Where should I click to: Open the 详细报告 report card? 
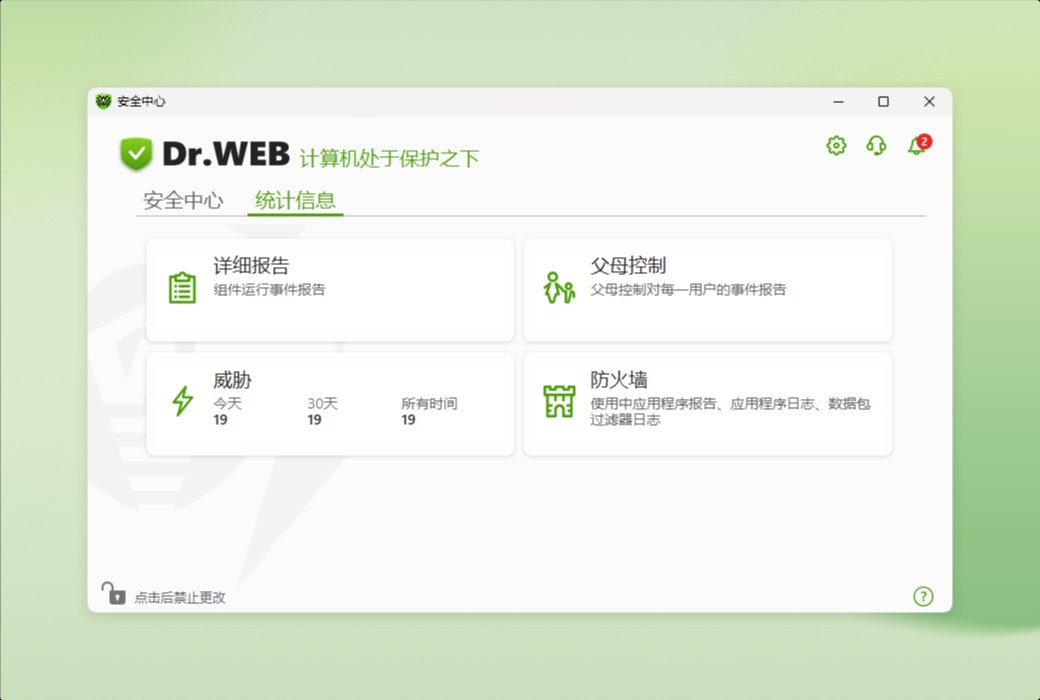point(330,288)
